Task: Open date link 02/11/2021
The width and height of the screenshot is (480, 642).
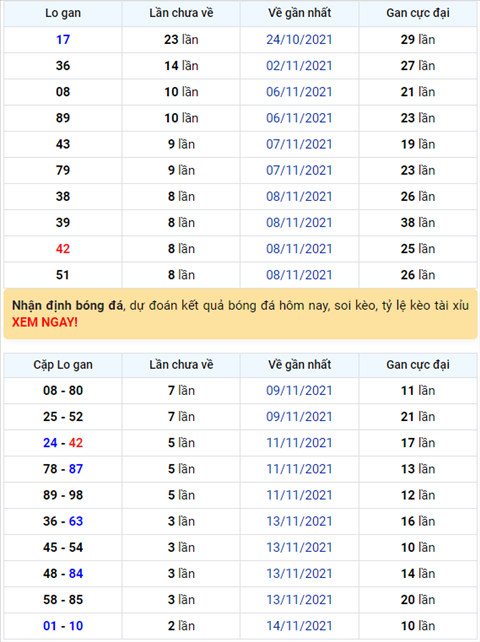Action: tap(299, 66)
